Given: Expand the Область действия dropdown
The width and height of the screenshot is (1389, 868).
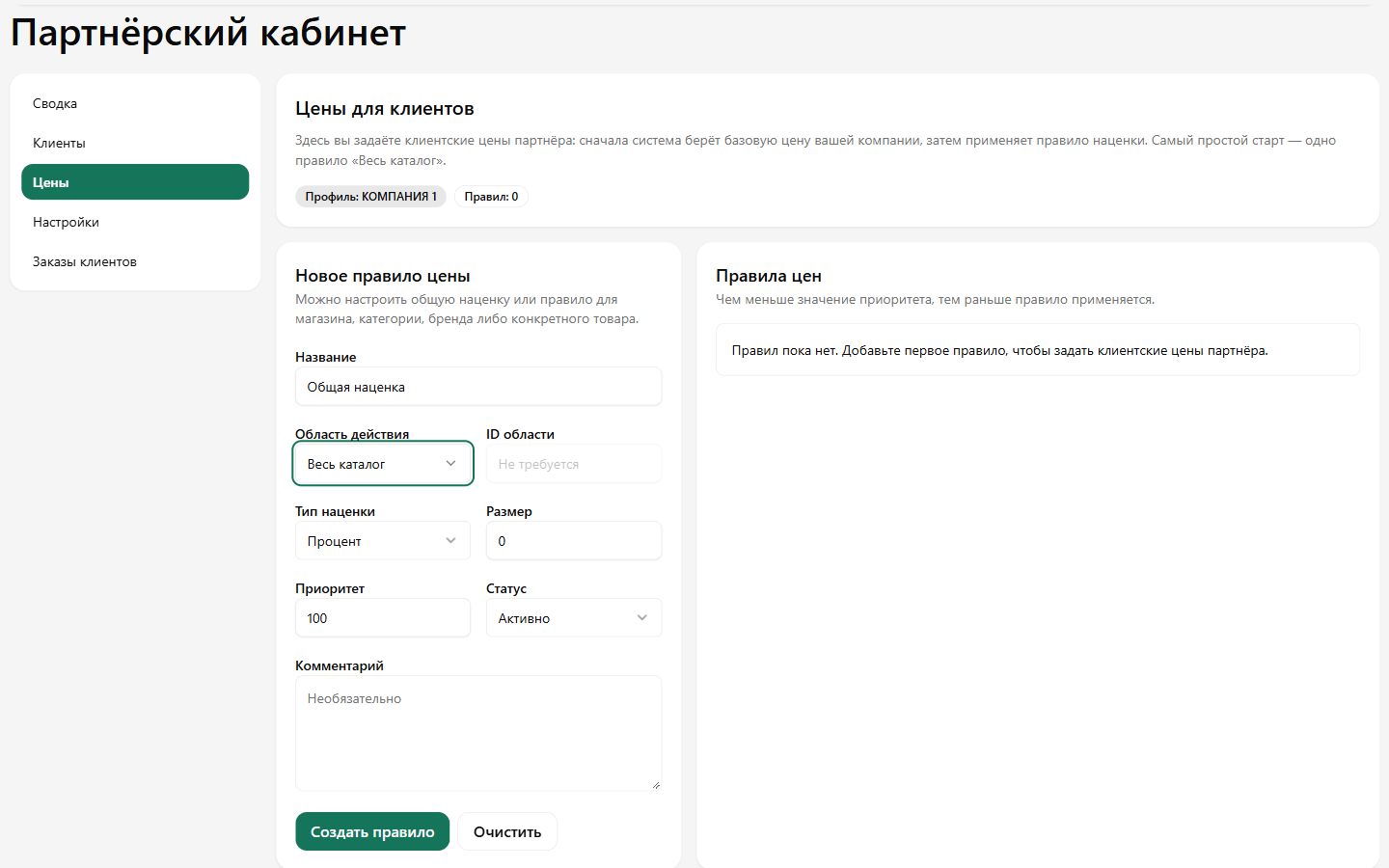Looking at the screenshot, I should click(383, 464).
